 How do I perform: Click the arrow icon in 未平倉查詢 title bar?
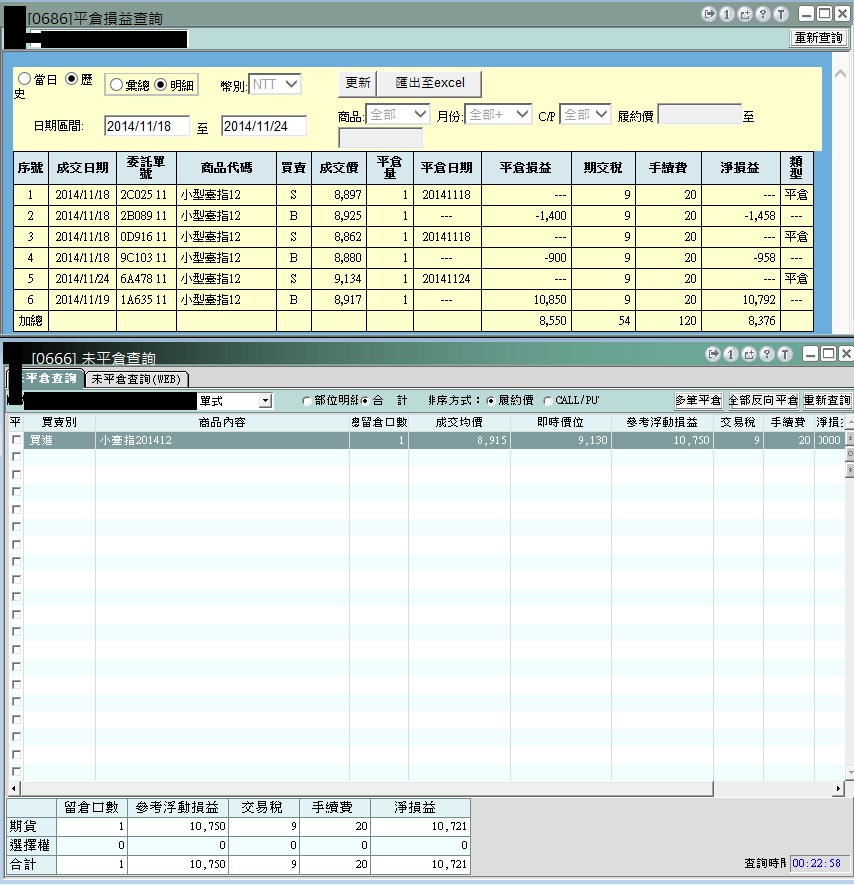point(713,354)
